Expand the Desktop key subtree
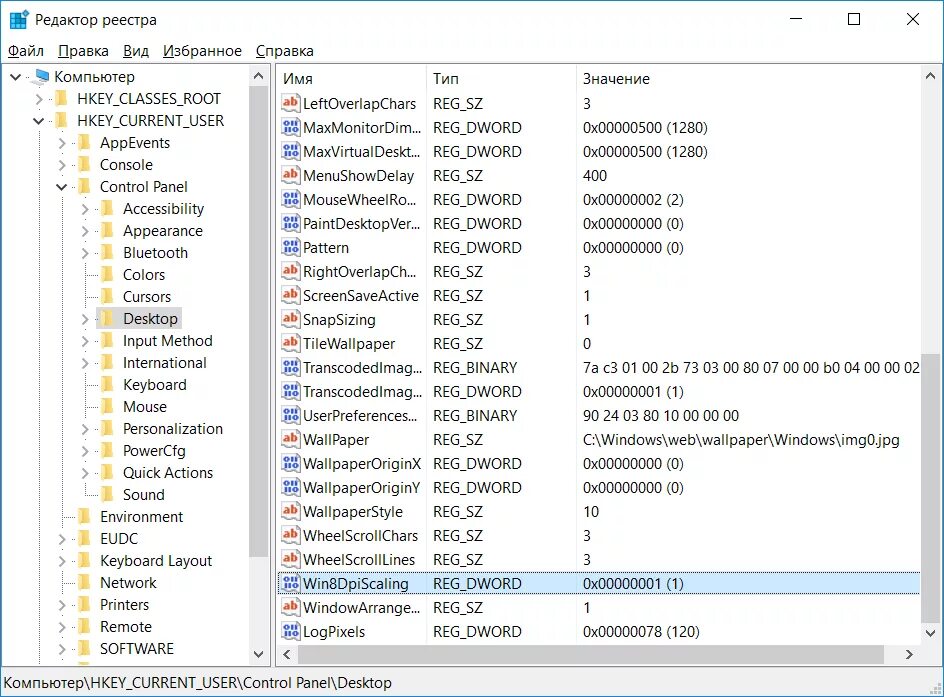The height and width of the screenshot is (697, 944). [85, 319]
